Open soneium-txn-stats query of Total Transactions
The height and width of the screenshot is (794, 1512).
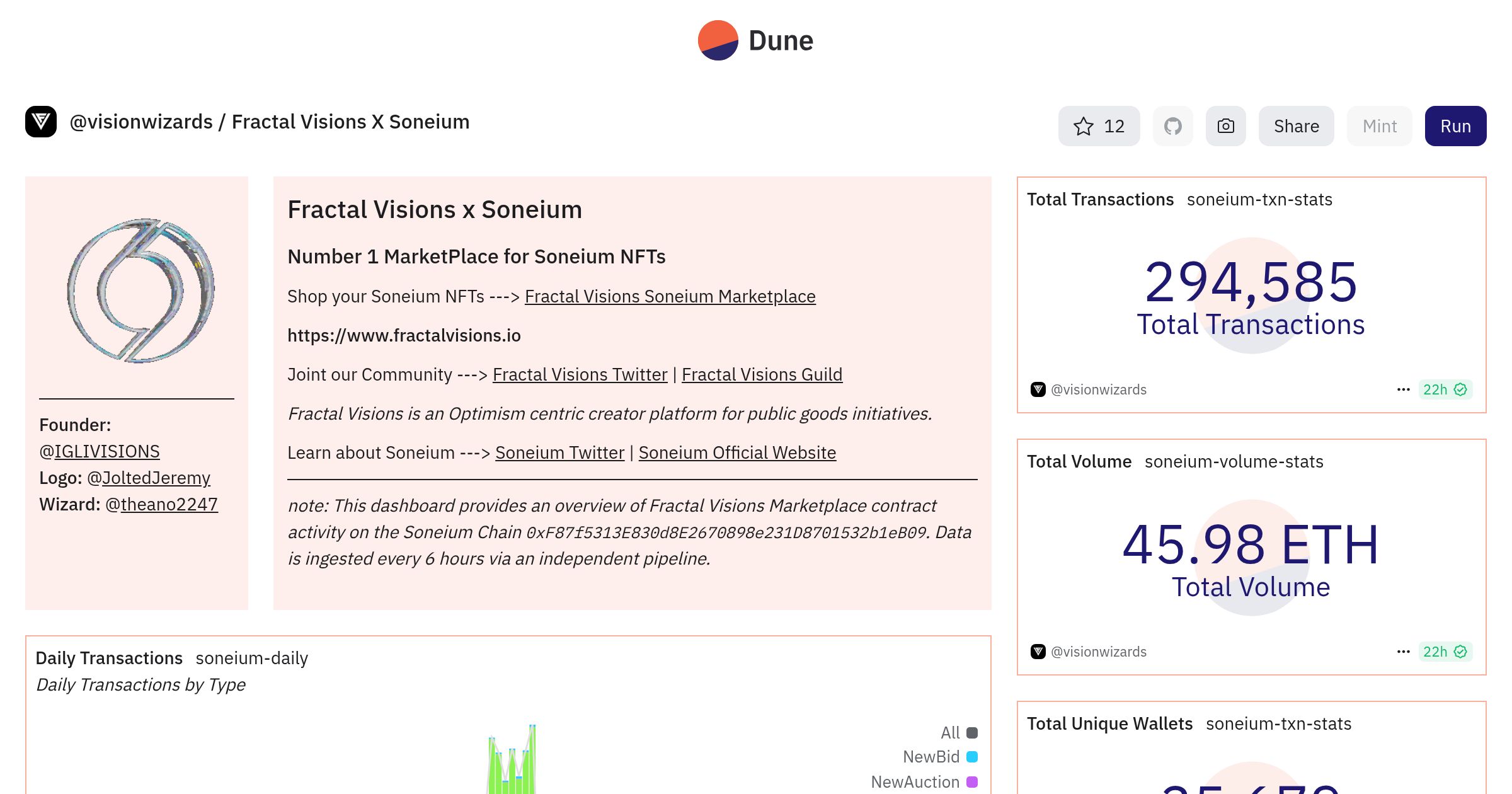click(1259, 199)
